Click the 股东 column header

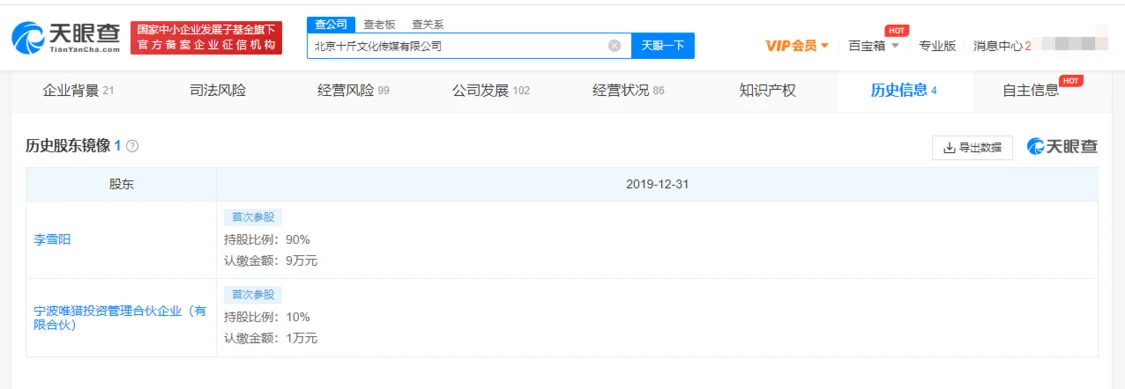[x=121, y=184]
